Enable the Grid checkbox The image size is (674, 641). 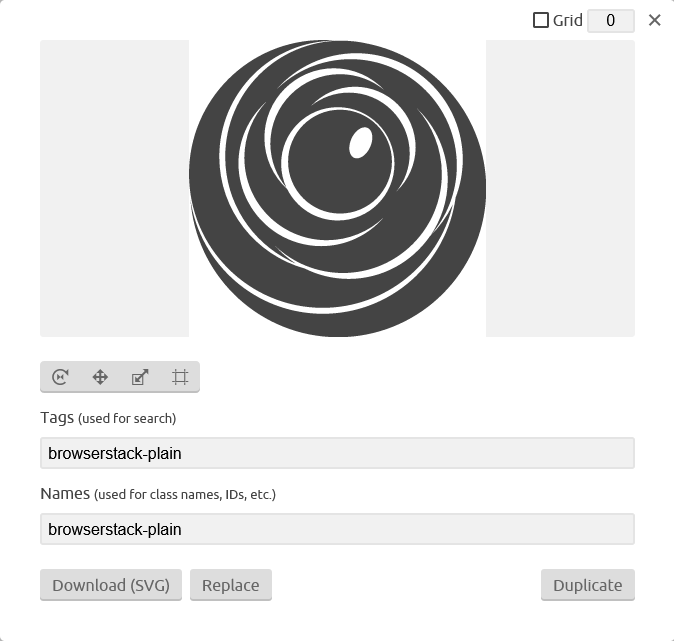pyautogui.click(x=541, y=20)
